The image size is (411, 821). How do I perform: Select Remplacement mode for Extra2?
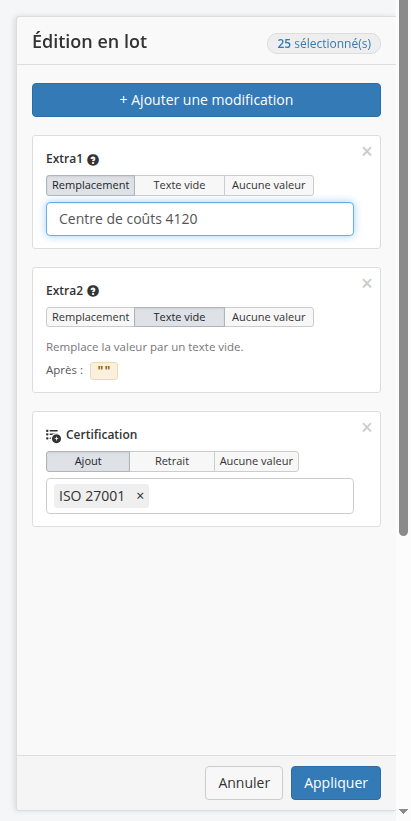click(91, 317)
